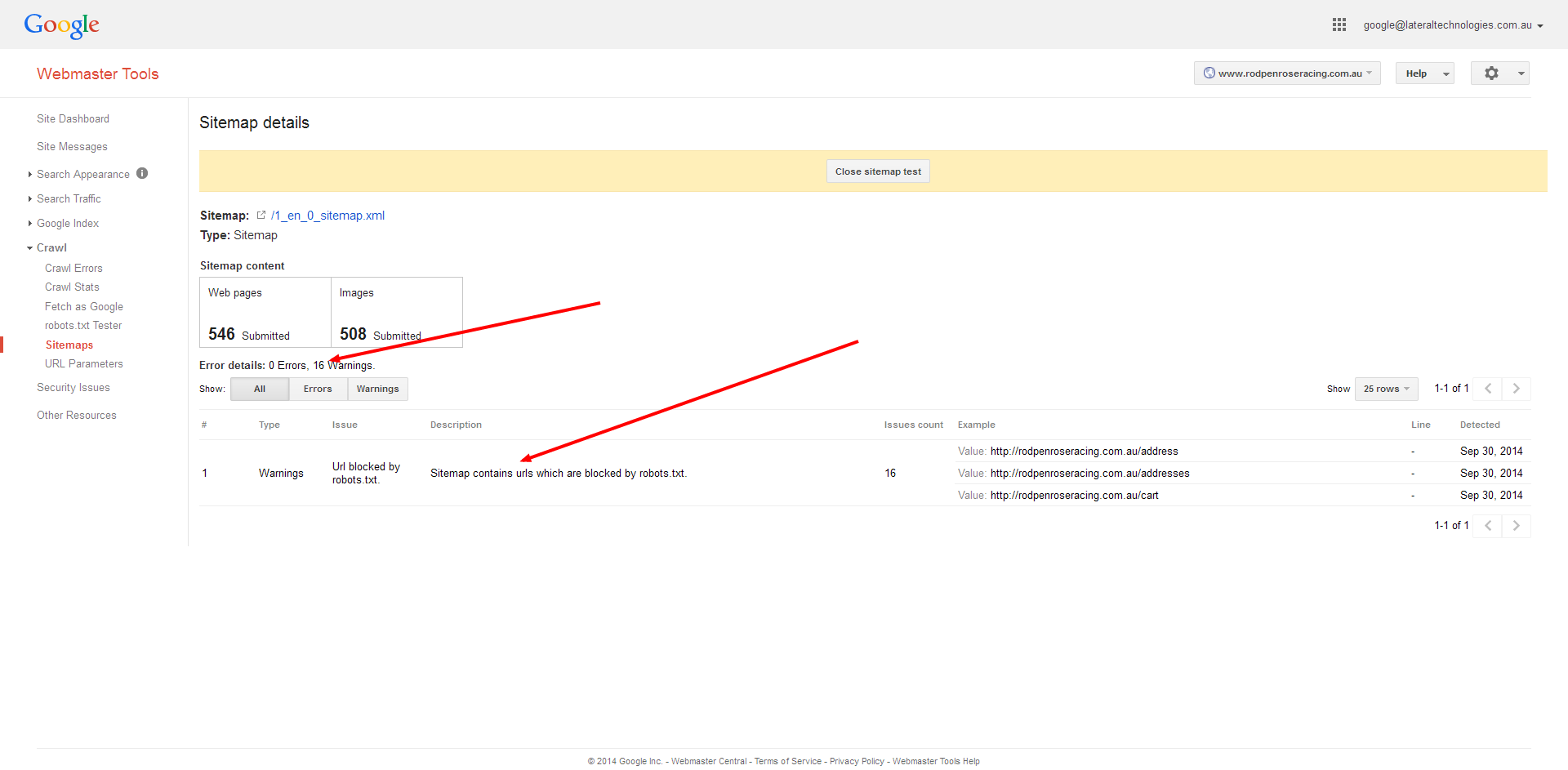This screenshot has height=770, width=1568.
Task: Open the Help dropdown
Action: (x=1425, y=73)
